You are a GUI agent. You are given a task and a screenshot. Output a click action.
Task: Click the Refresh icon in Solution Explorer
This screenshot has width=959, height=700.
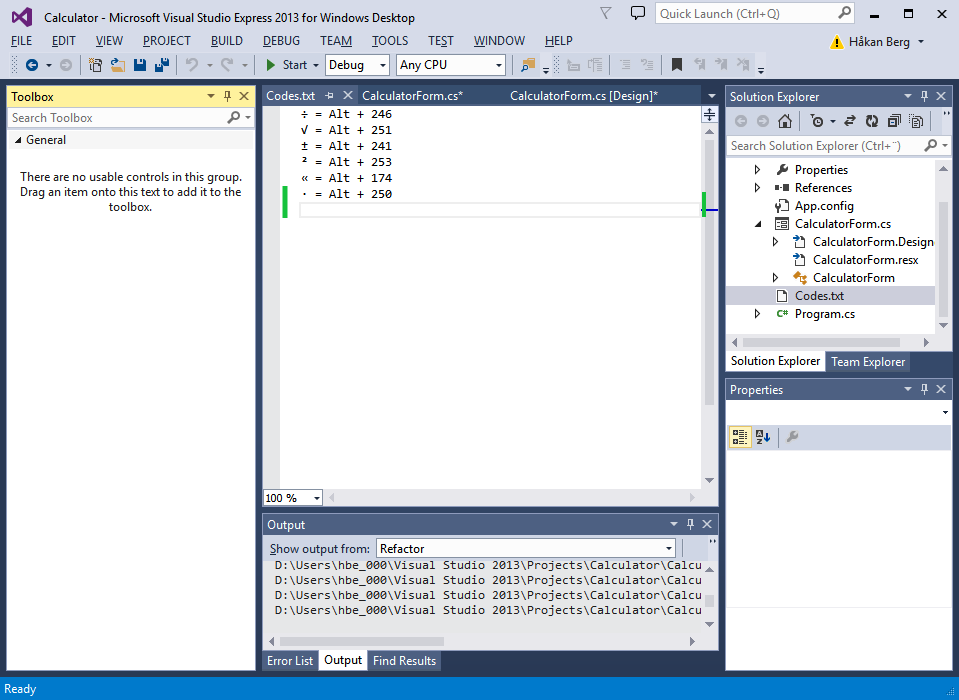(872, 121)
